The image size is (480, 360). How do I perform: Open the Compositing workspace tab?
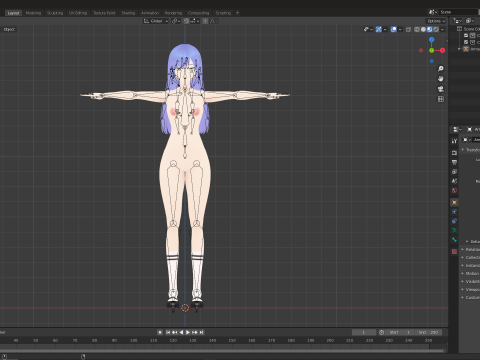tap(198, 13)
